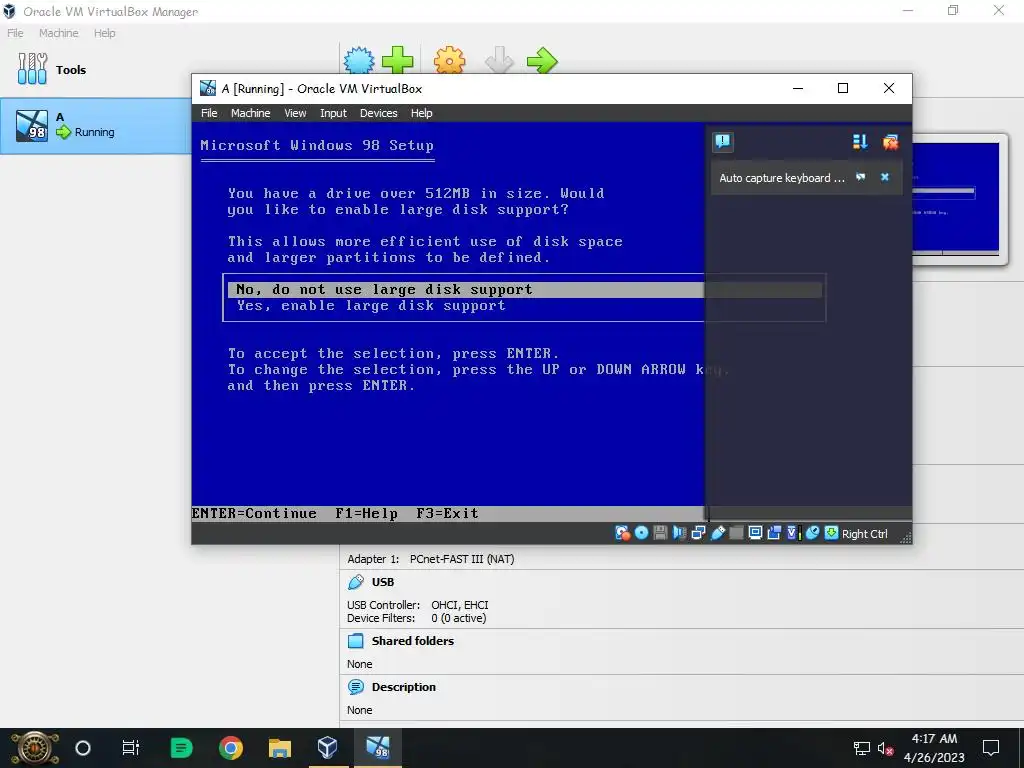The height and width of the screenshot is (768, 1024).
Task: Click the green notes app taskbar icon
Action: pos(181,748)
